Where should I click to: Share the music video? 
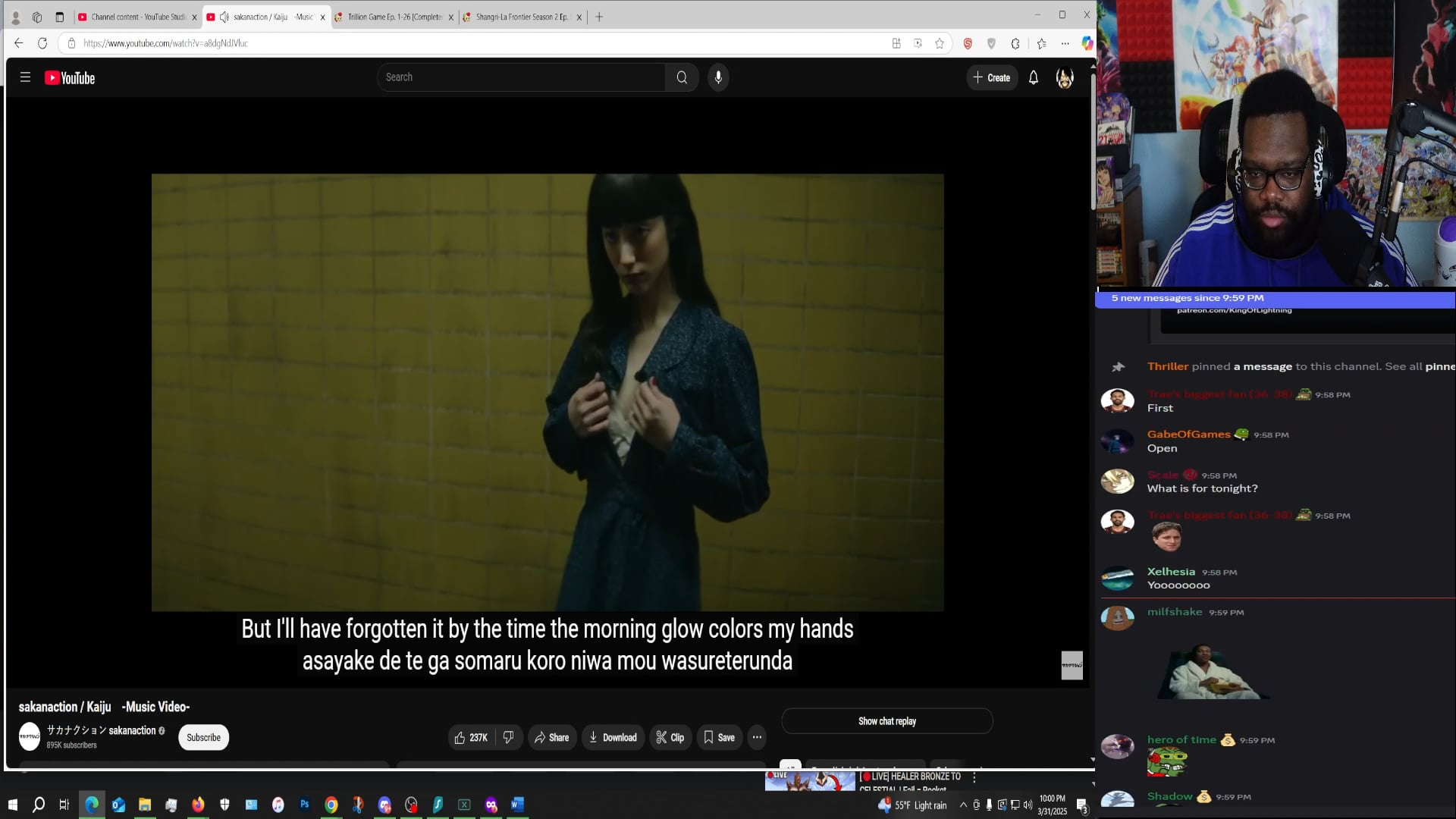click(x=551, y=737)
